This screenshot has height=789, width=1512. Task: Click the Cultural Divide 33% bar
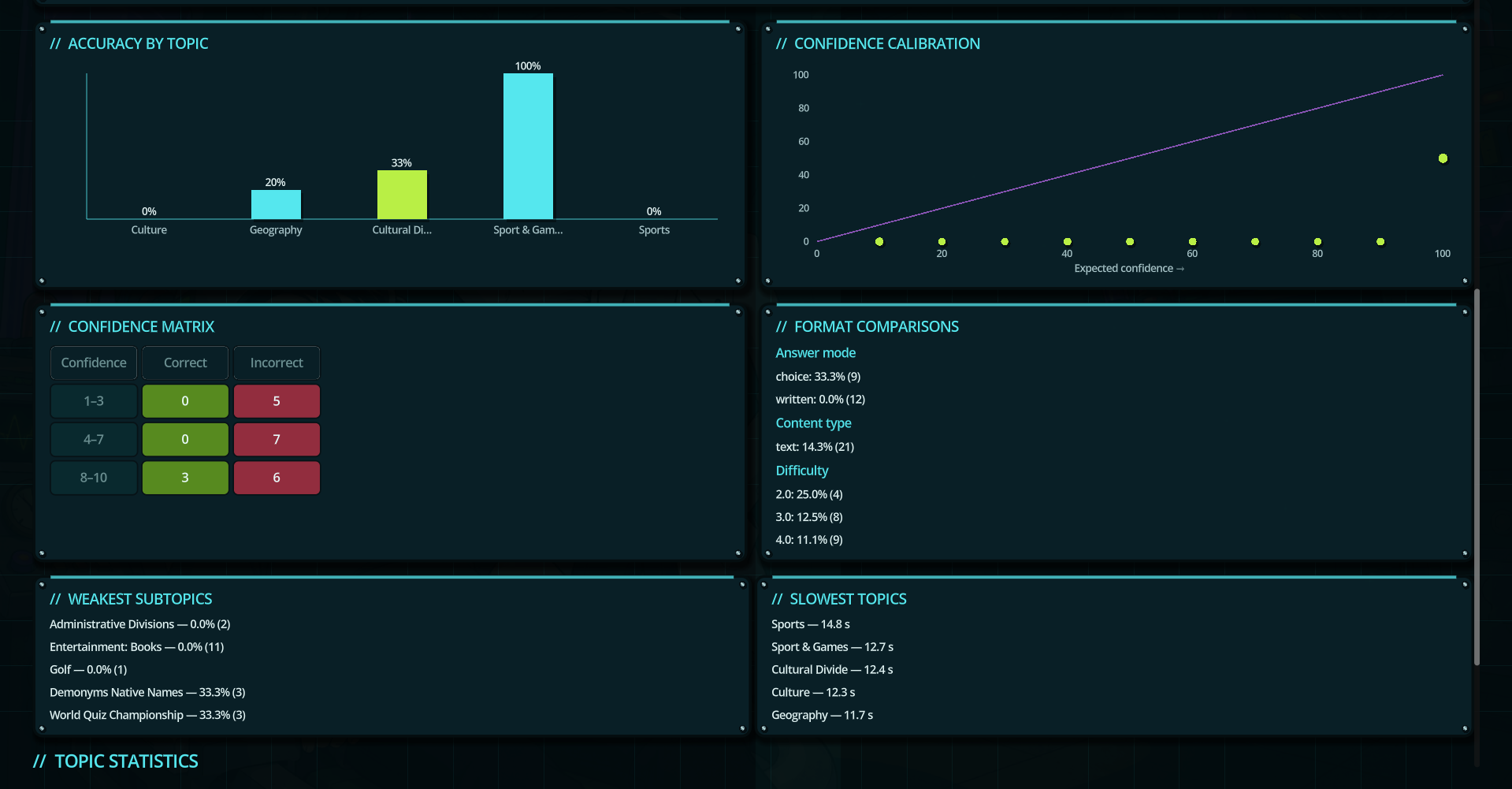(x=402, y=195)
